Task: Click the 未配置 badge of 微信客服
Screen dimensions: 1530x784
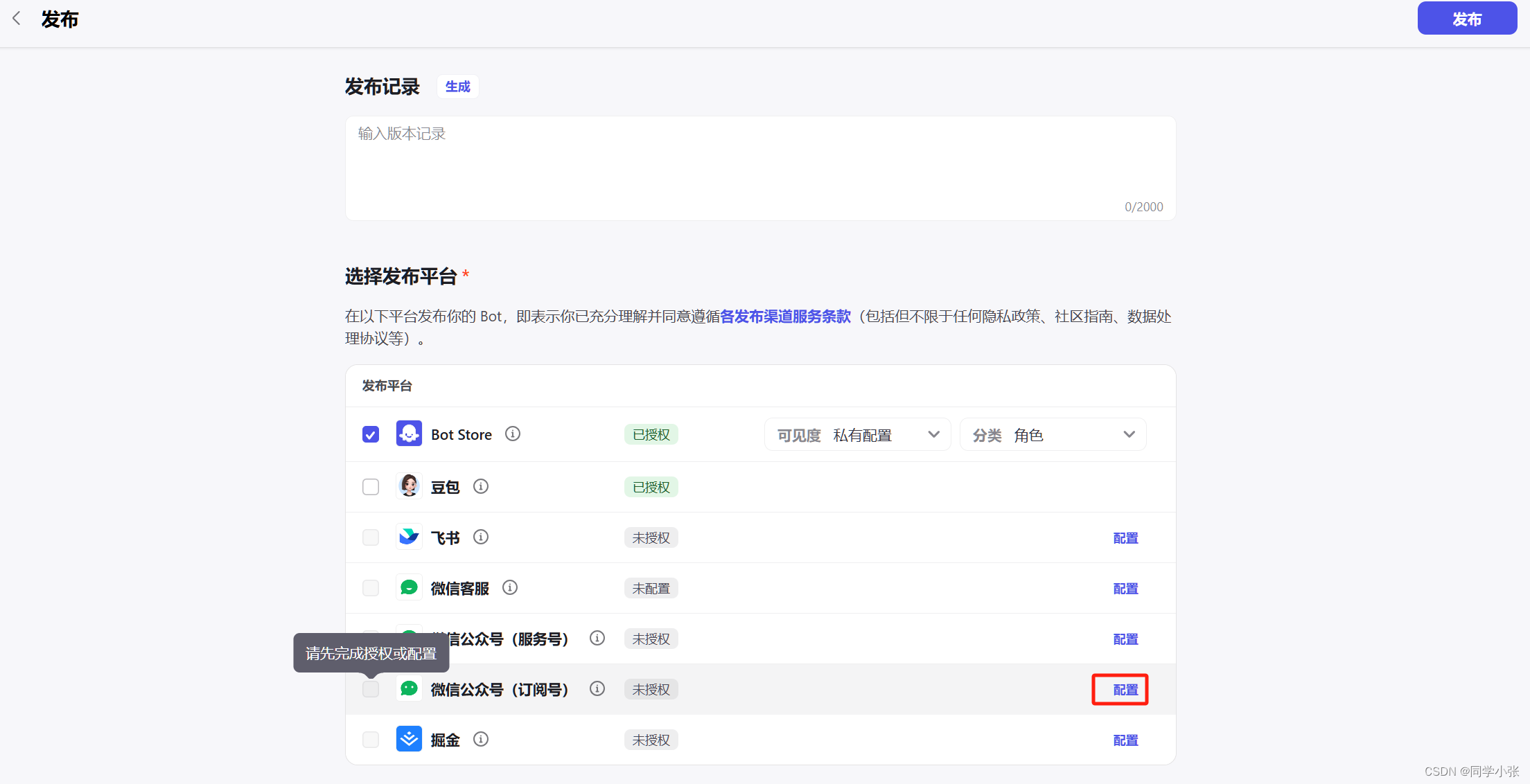Action: pyautogui.click(x=651, y=588)
